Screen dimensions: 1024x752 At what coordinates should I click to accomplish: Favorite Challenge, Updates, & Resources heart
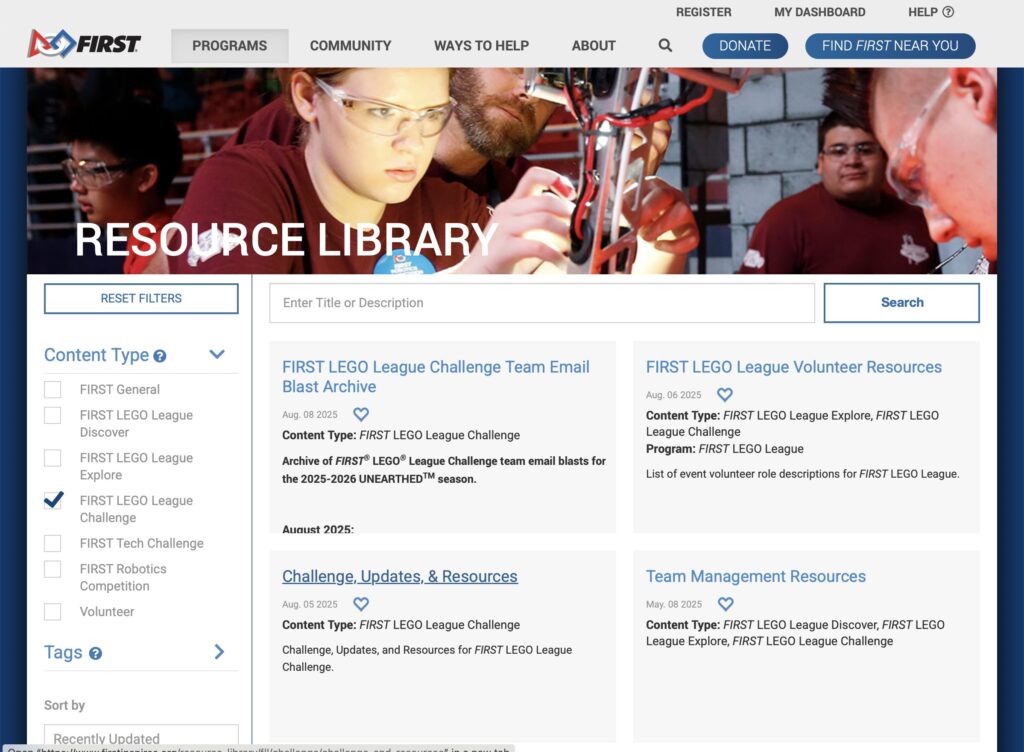coord(361,604)
